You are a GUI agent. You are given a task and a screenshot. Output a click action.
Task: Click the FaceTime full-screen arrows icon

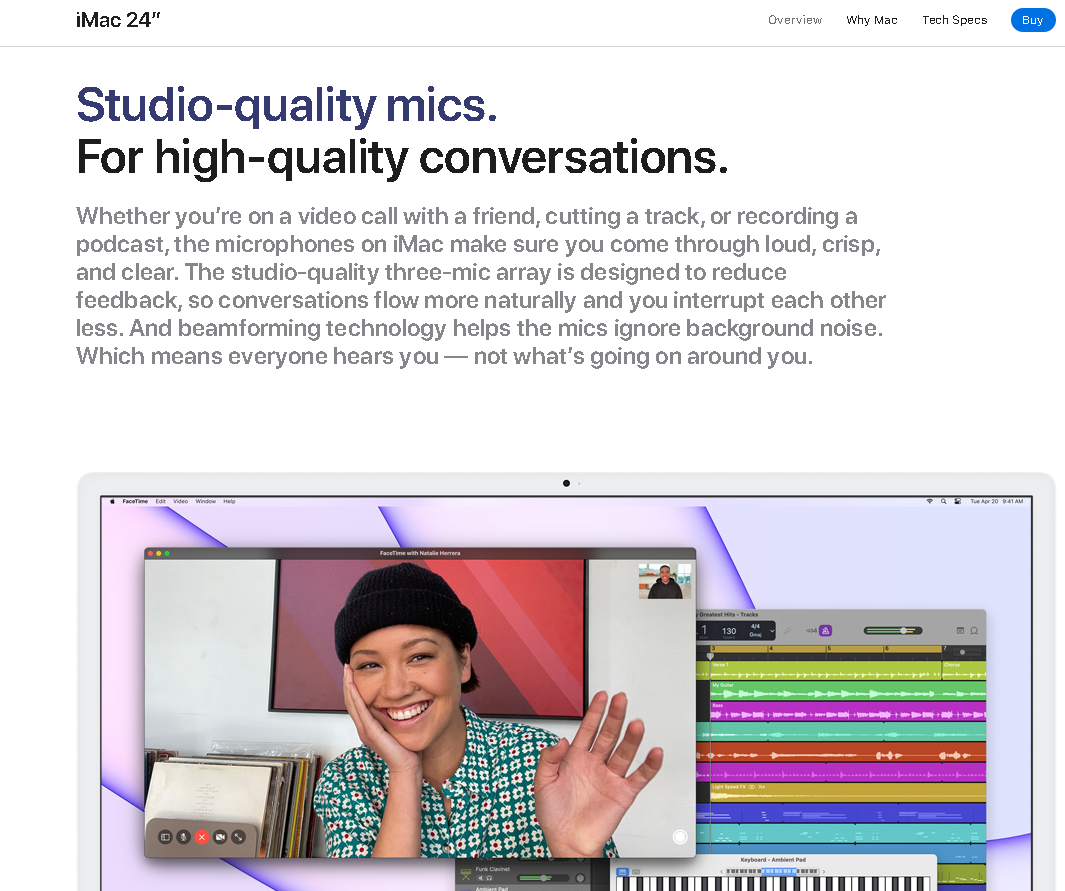(x=238, y=837)
